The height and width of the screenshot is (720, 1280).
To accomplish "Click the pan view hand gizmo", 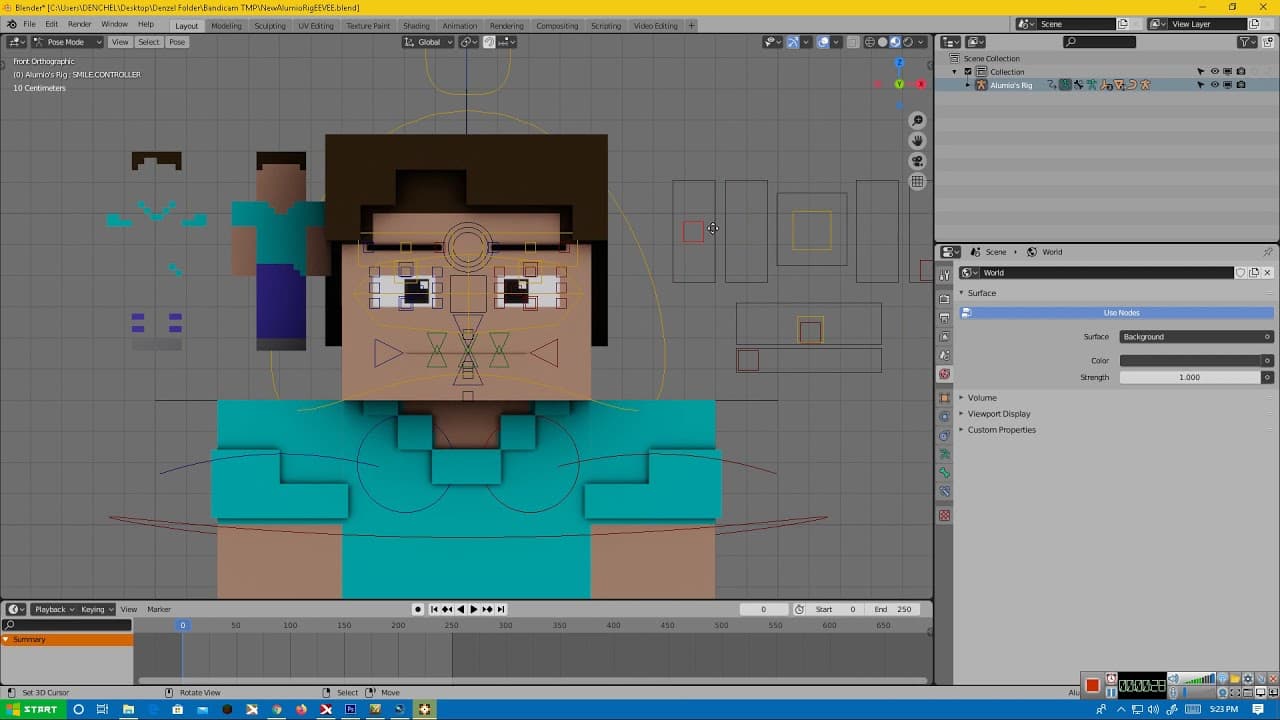I will [917, 140].
